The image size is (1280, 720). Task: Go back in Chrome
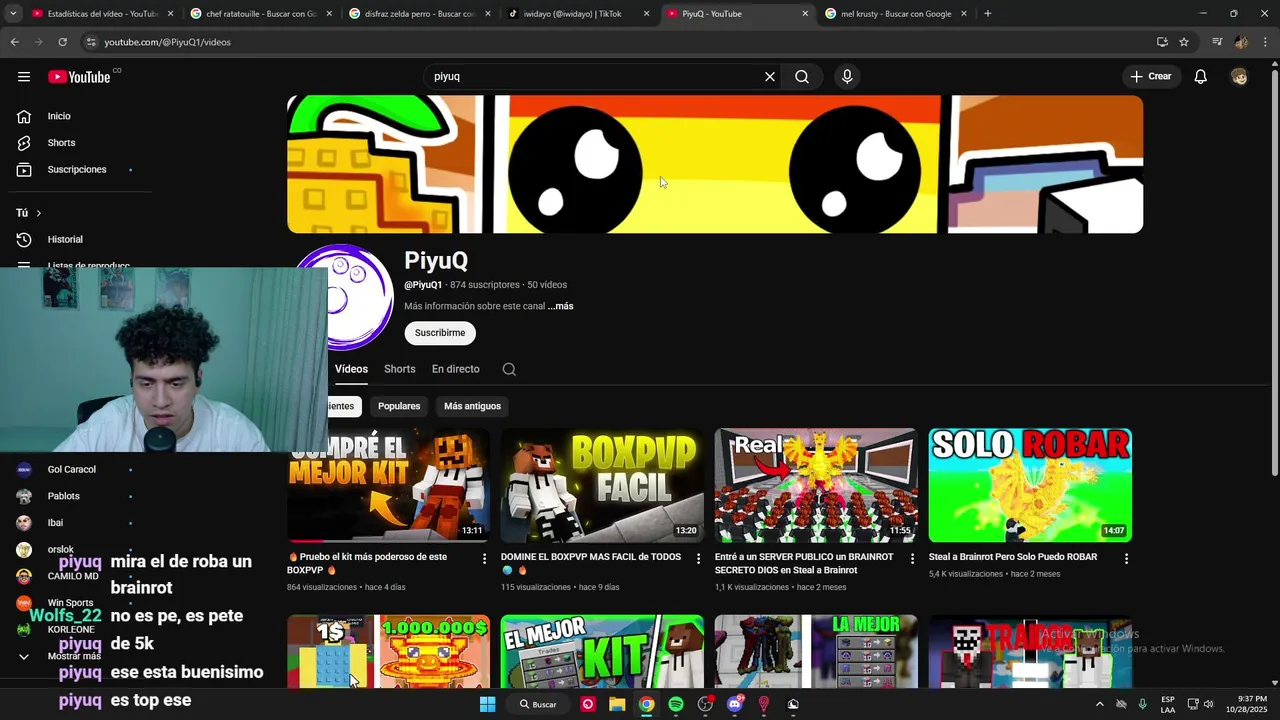pyautogui.click(x=14, y=42)
